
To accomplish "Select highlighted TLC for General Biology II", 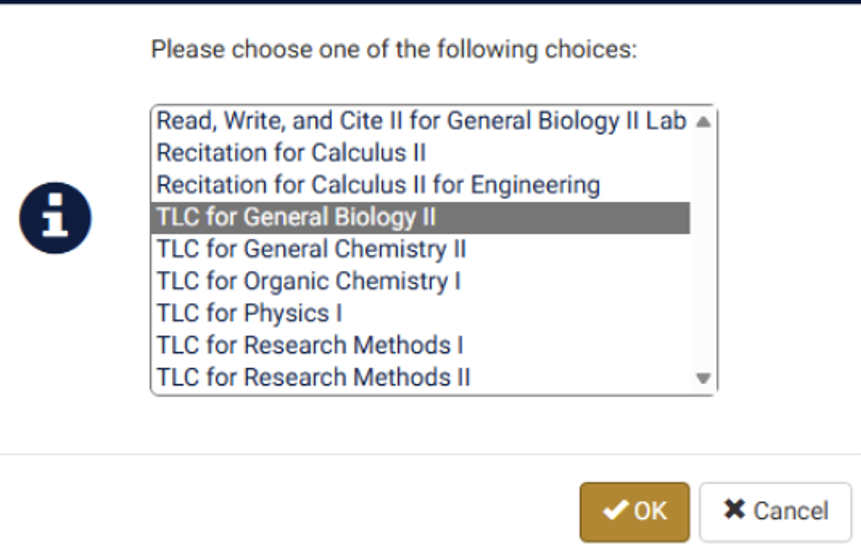I will click(x=296, y=217).
